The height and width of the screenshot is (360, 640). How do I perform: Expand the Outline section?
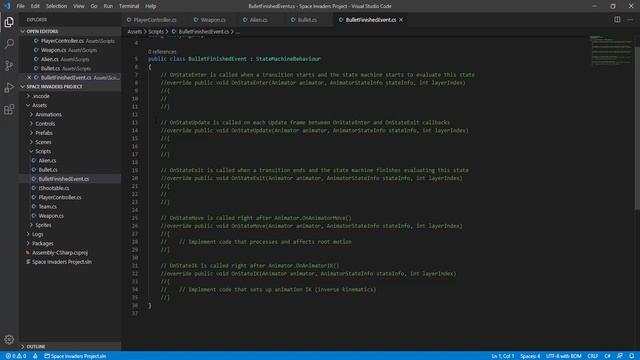pyautogui.click(x=70, y=347)
